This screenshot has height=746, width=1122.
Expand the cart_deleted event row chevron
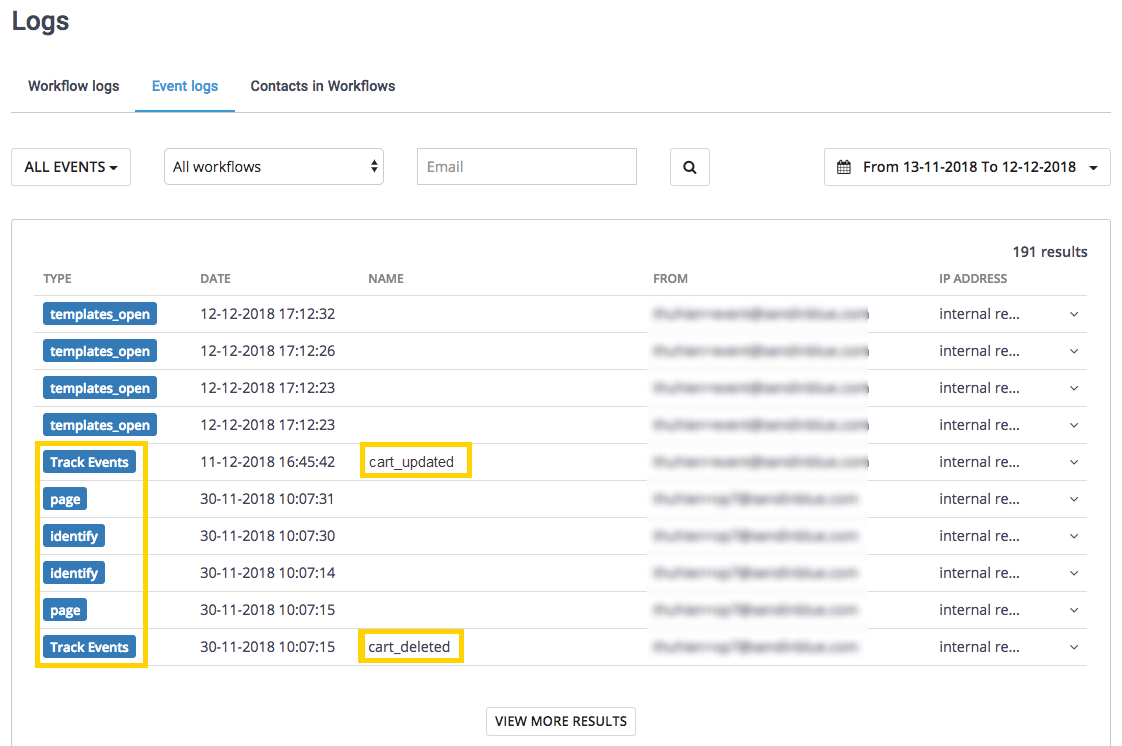(1074, 647)
